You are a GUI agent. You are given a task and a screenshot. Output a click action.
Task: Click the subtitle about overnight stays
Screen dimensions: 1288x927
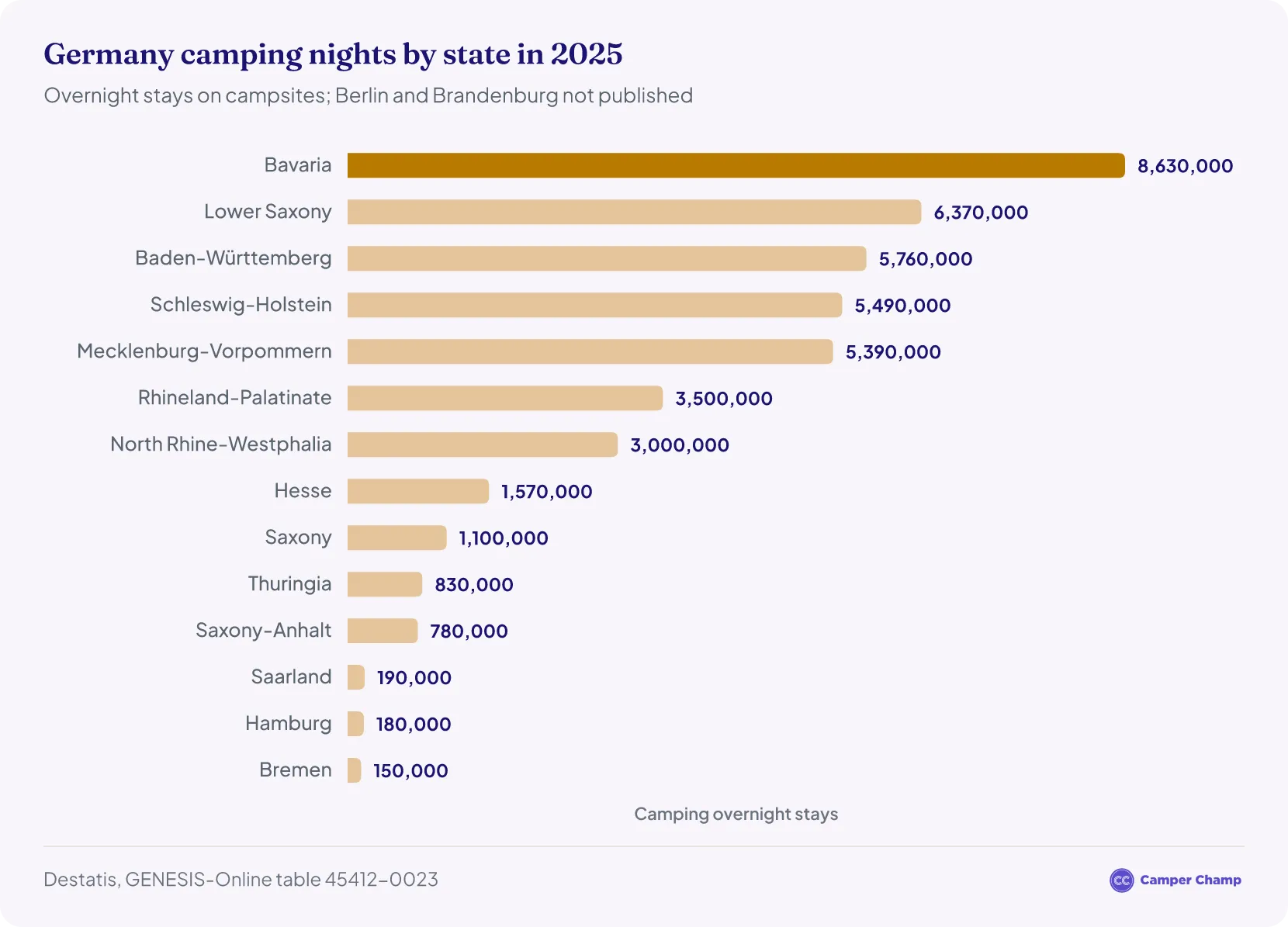click(x=369, y=95)
